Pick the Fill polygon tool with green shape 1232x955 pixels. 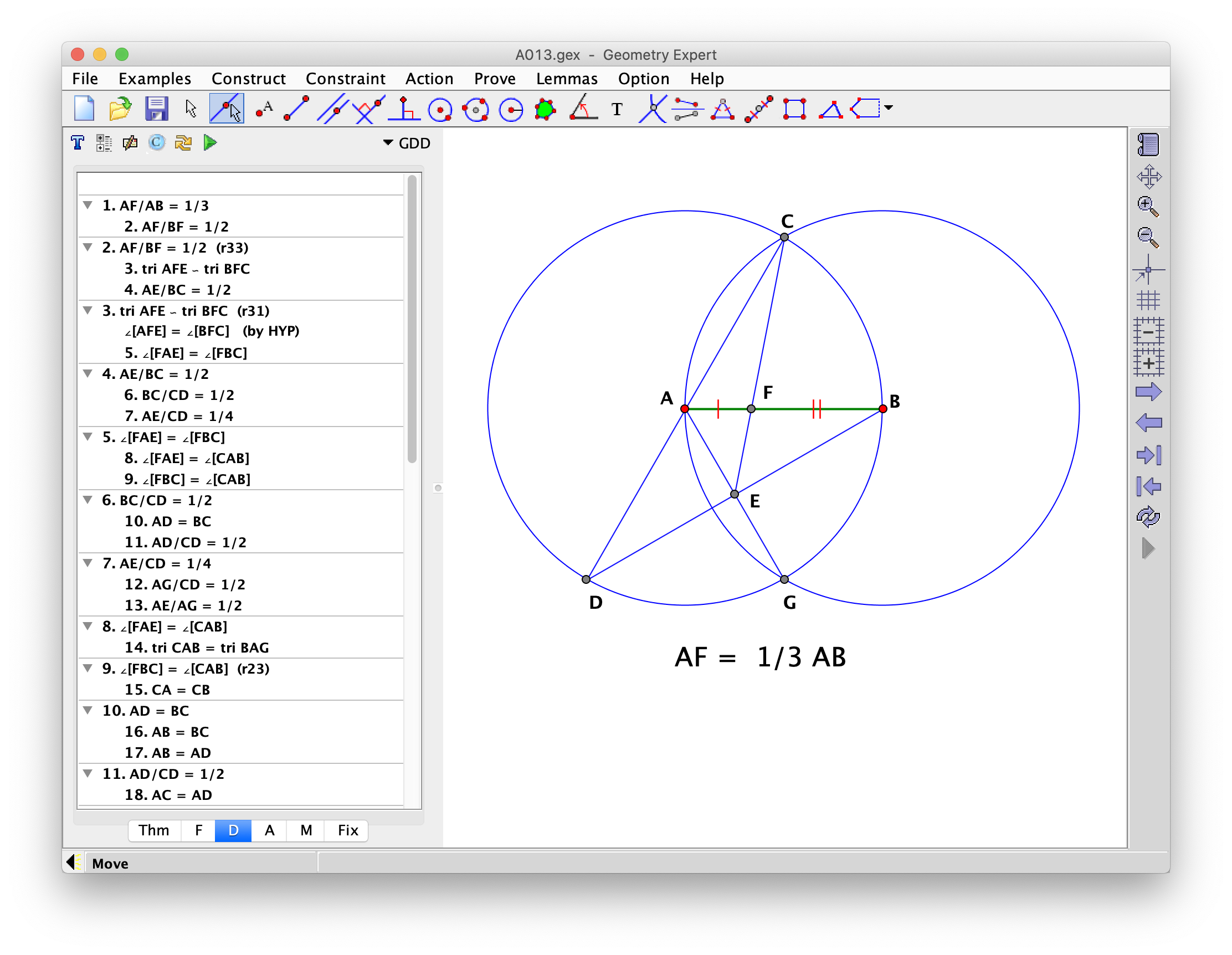click(x=545, y=109)
